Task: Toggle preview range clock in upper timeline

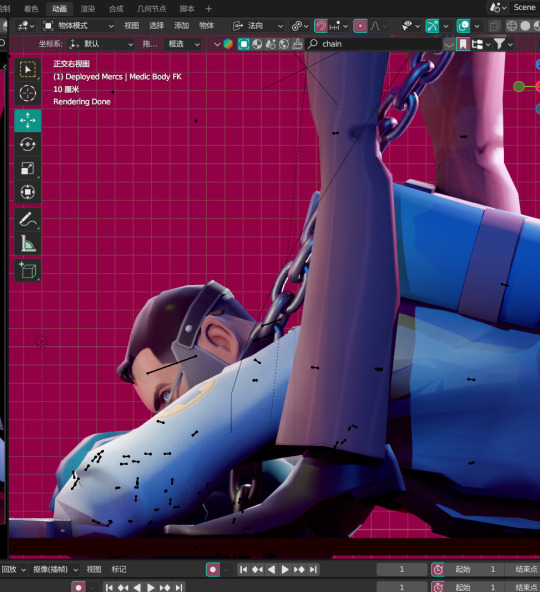Action: coord(438,569)
